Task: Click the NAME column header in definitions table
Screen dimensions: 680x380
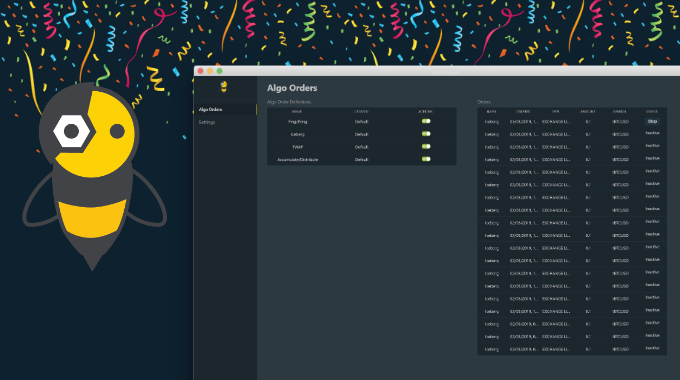Action: (297, 111)
